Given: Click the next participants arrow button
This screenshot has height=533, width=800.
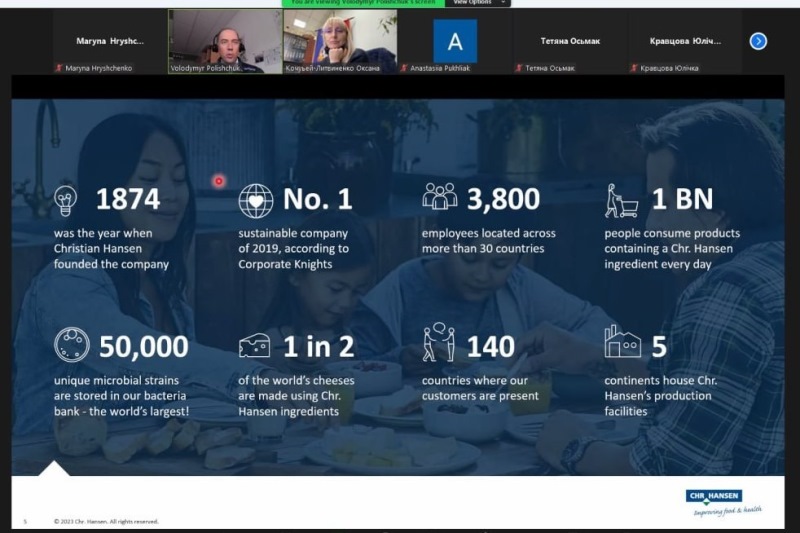Looking at the screenshot, I should [758, 41].
